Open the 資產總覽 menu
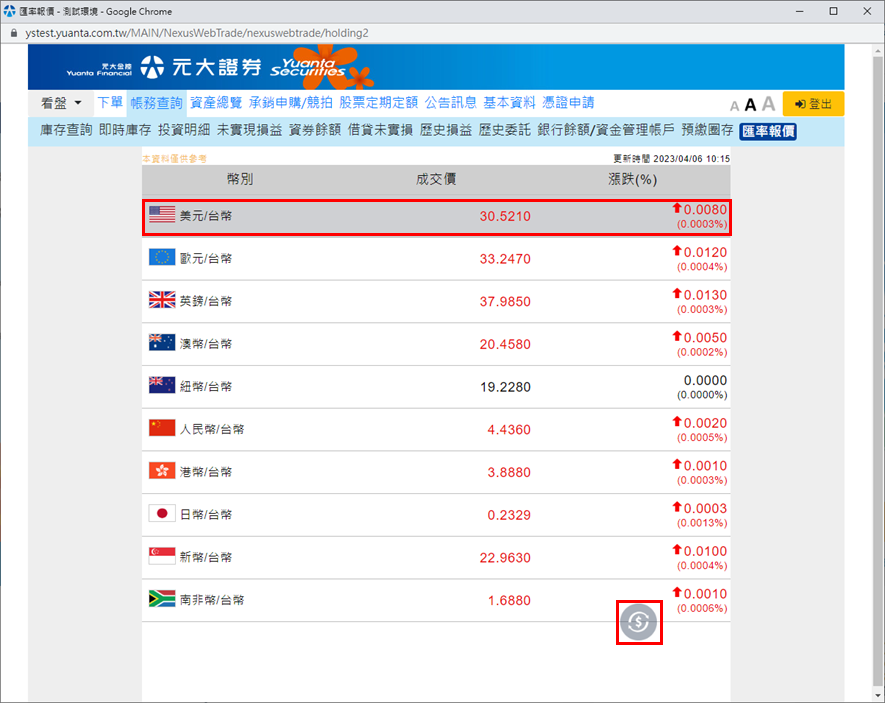This screenshot has height=703, width=885. (216, 103)
